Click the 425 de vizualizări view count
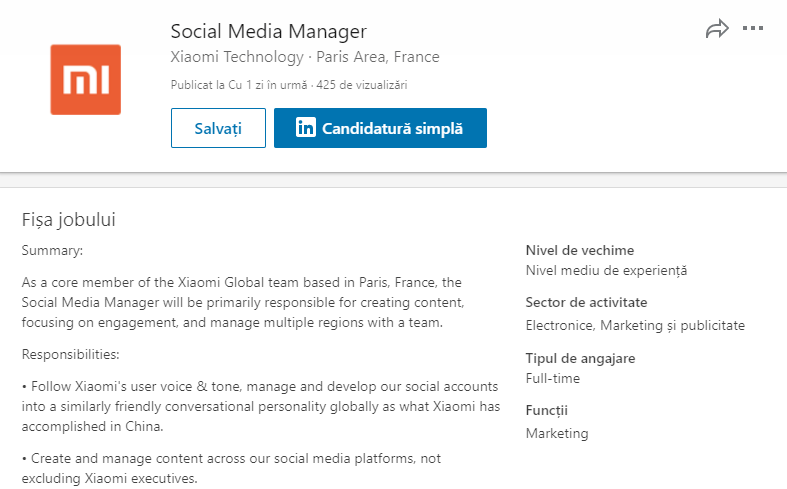 pyautogui.click(x=362, y=85)
